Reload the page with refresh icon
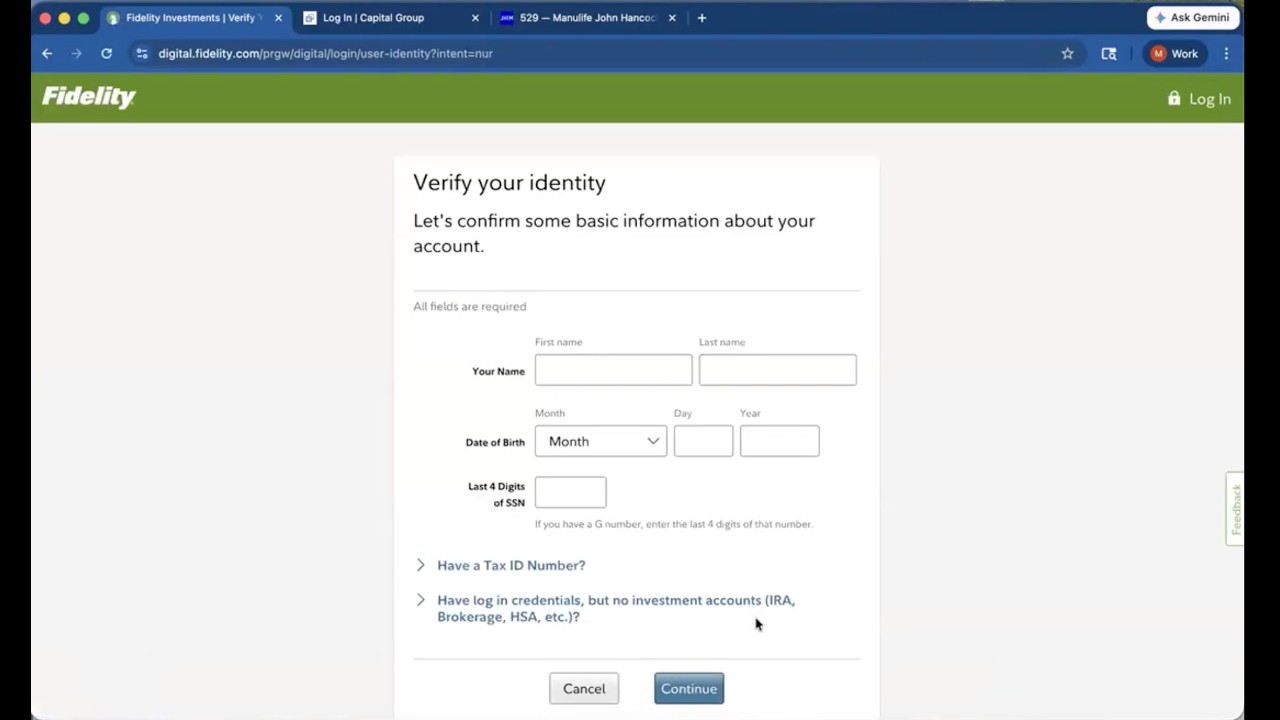The image size is (1280, 720). [106, 53]
